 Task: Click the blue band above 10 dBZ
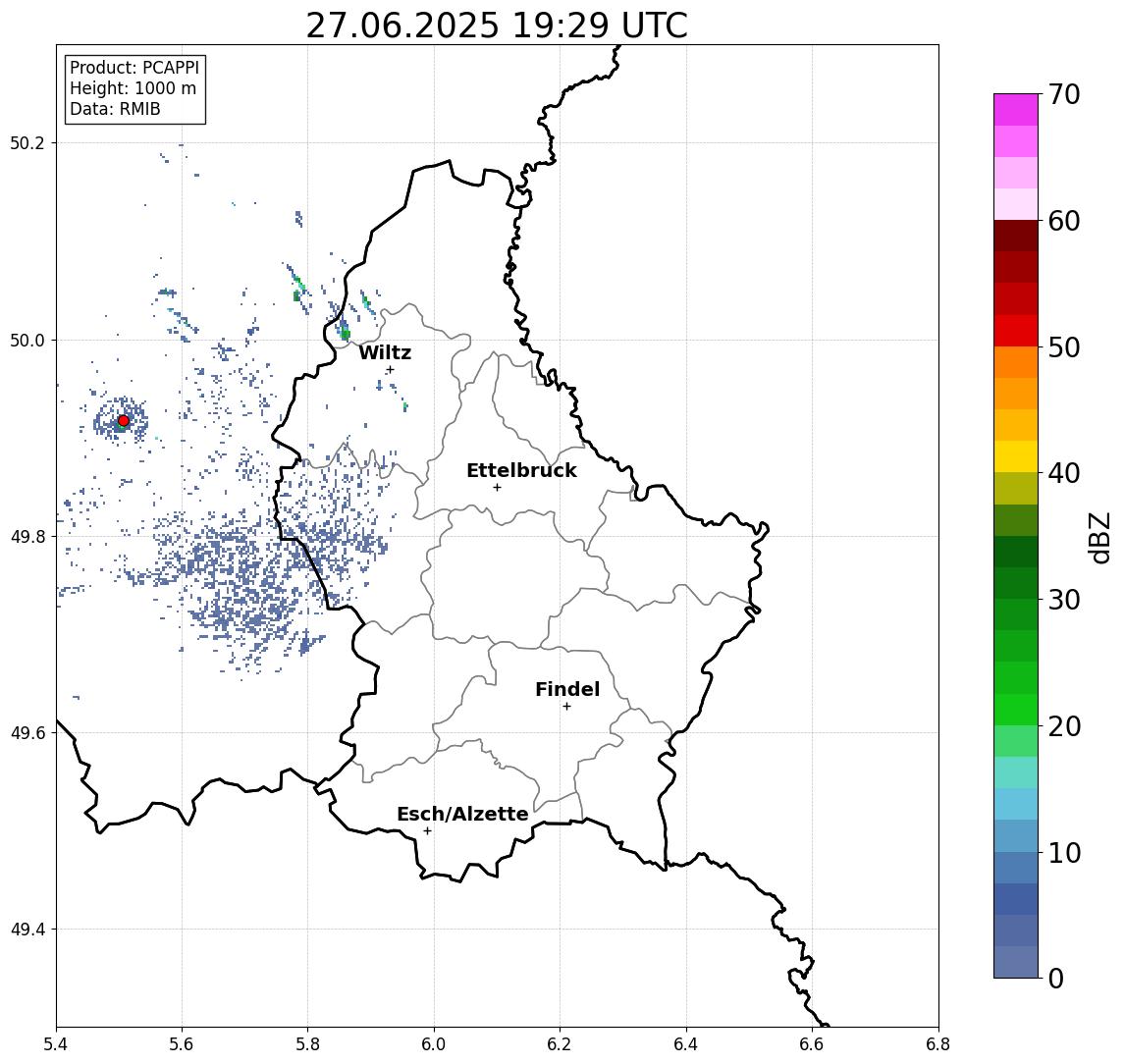(1016, 835)
